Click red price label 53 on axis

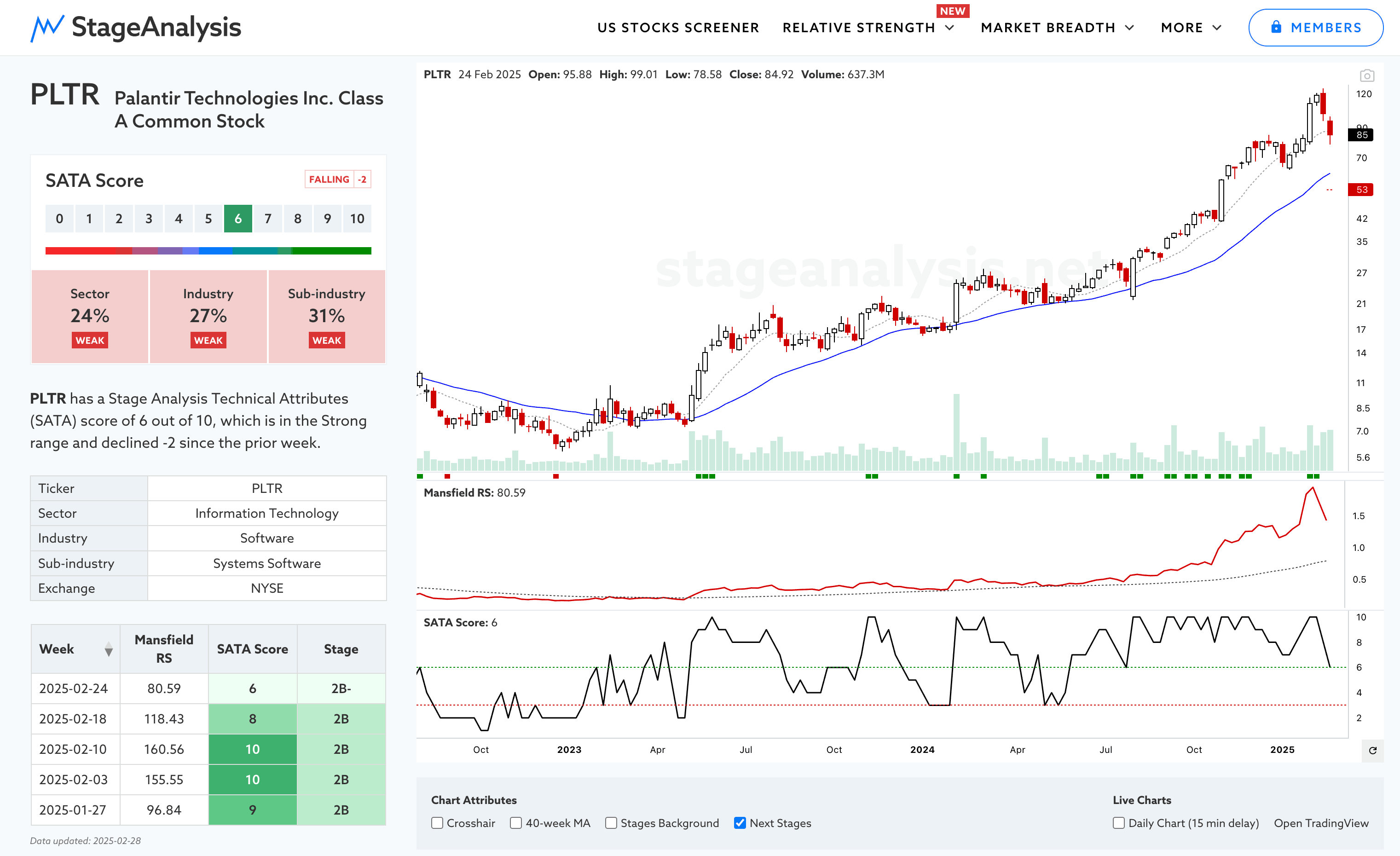coord(1361,190)
